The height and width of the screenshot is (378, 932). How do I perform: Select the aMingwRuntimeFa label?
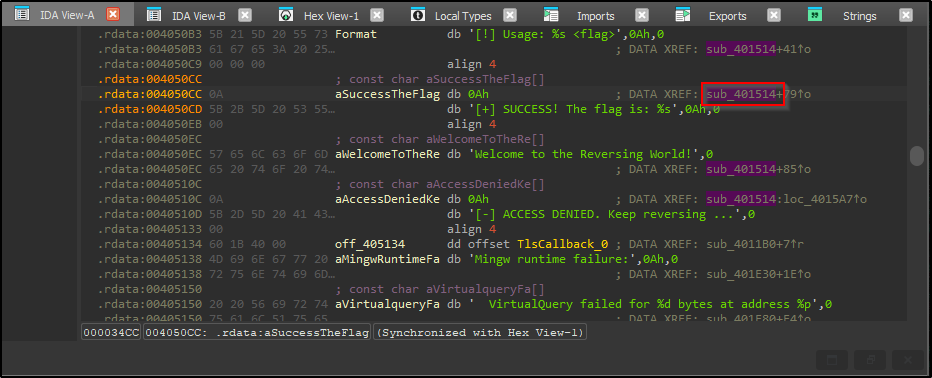click(388, 259)
